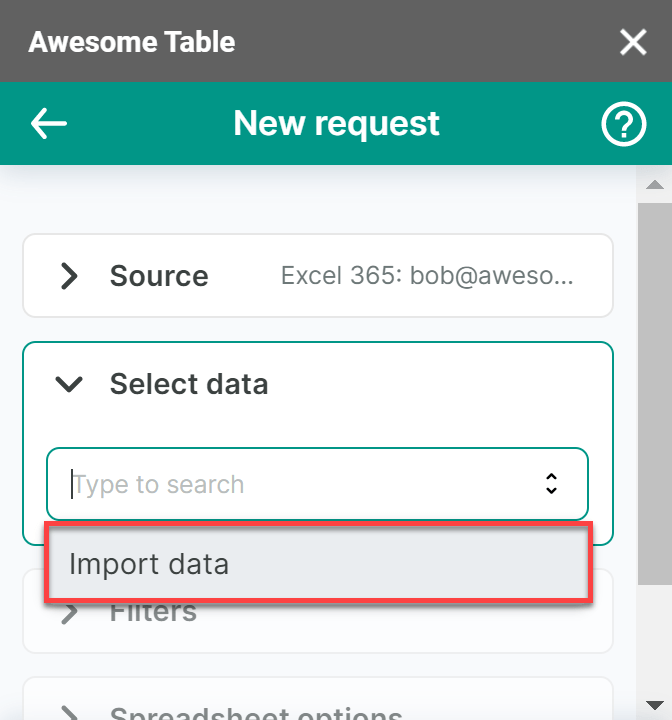Close the Awesome Table sidebar
672x720 pixels.
coord(633,42)
